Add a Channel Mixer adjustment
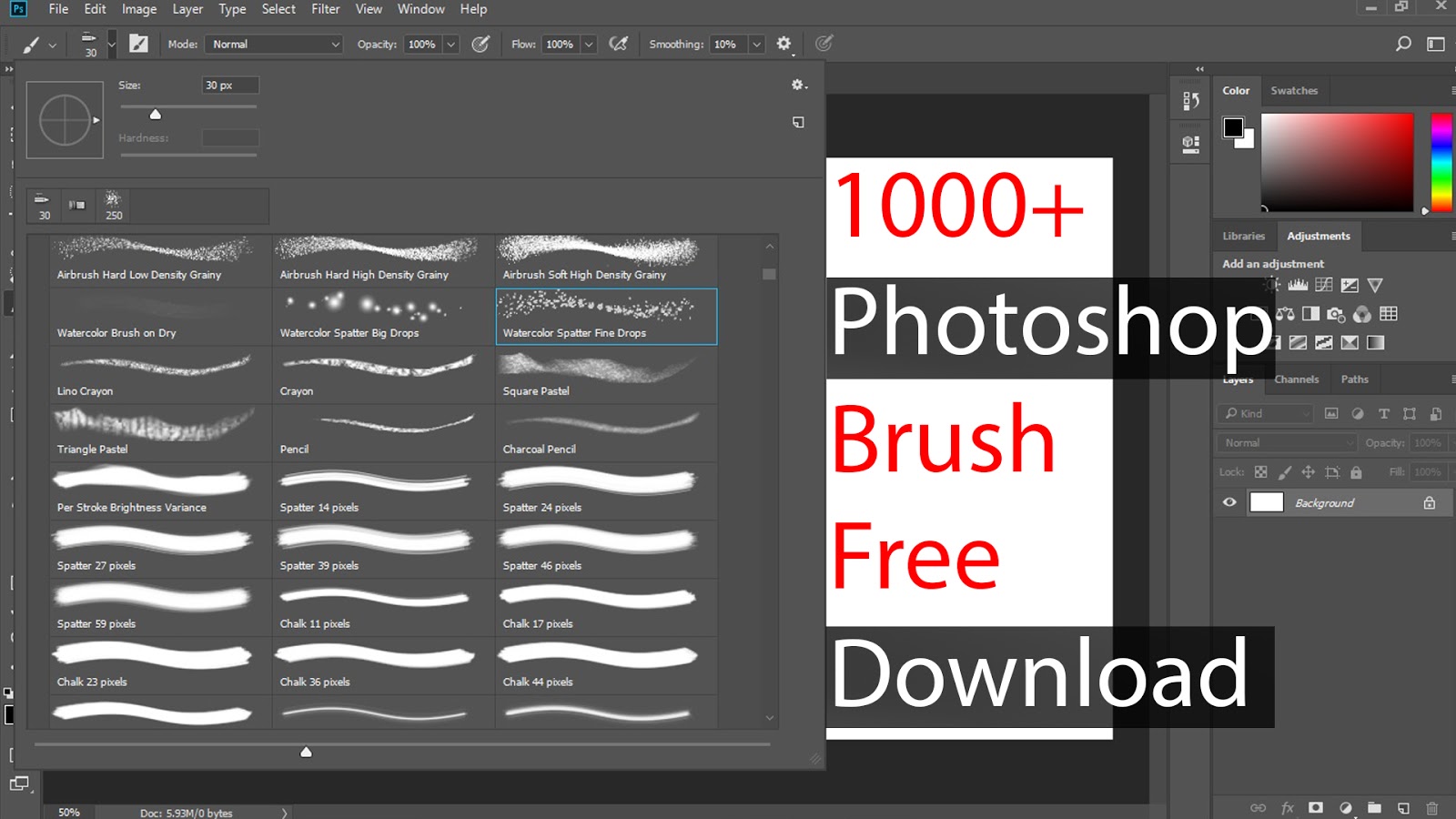This screenshot has width=1456, height=819. tap(1362, 314)
